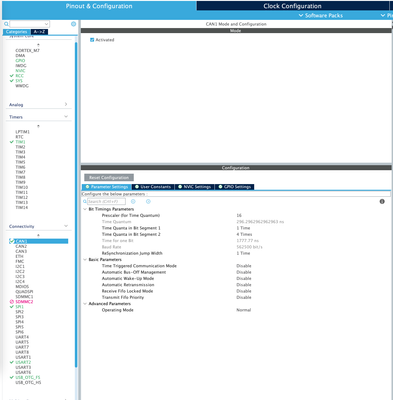Image resolution: width=393 pixels, height=400 pixels.
Task: Collapse Bit Timings Parameters section
Action: (x=85, y=209)
